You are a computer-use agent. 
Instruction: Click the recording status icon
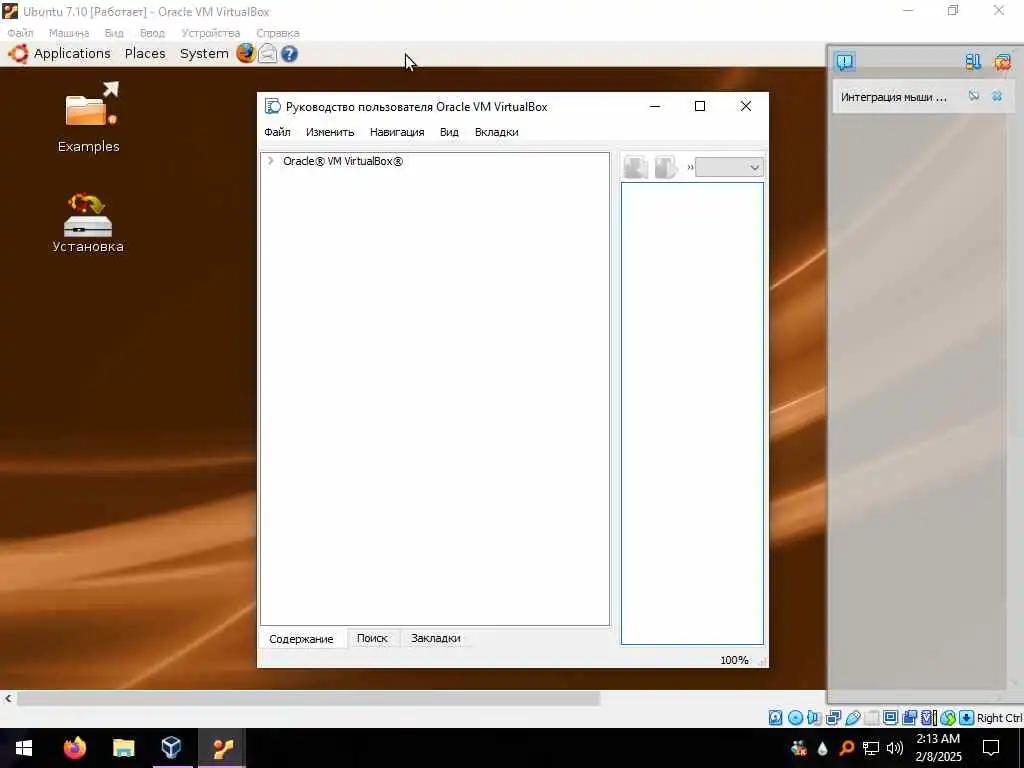(909, 718)
